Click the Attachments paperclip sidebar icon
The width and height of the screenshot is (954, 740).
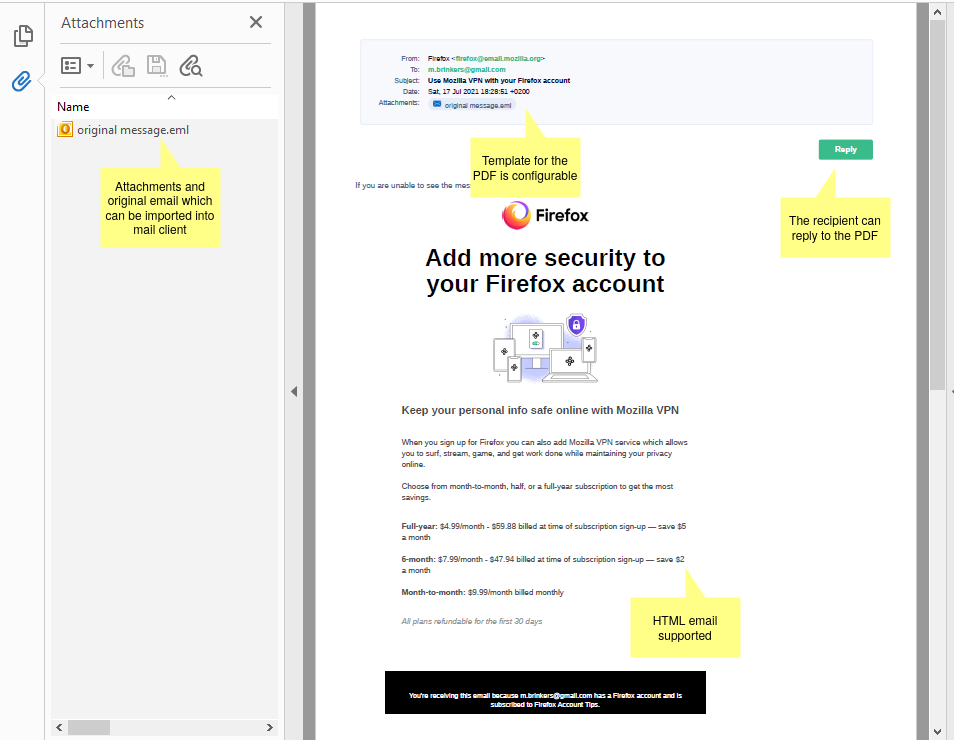point(22,81)
